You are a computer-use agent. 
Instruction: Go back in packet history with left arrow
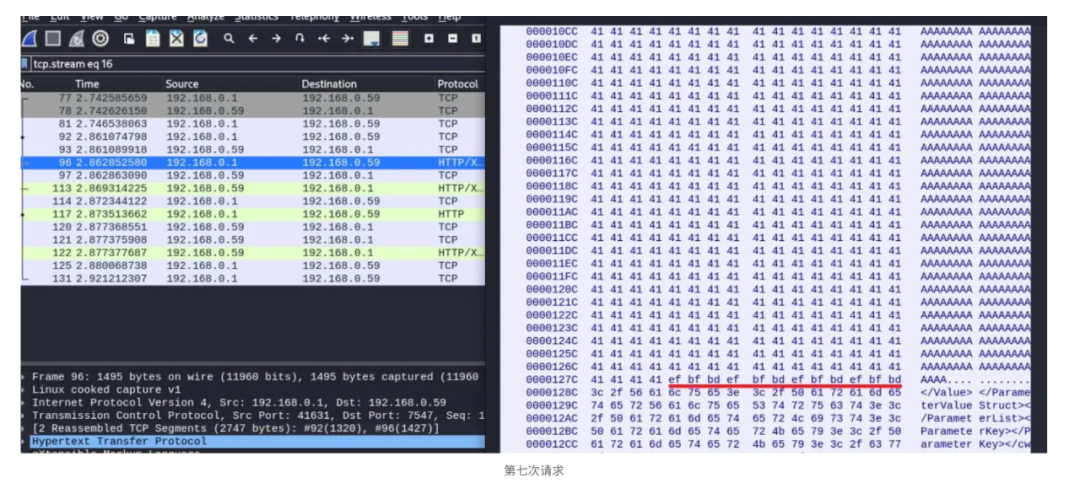click(253, 39)
